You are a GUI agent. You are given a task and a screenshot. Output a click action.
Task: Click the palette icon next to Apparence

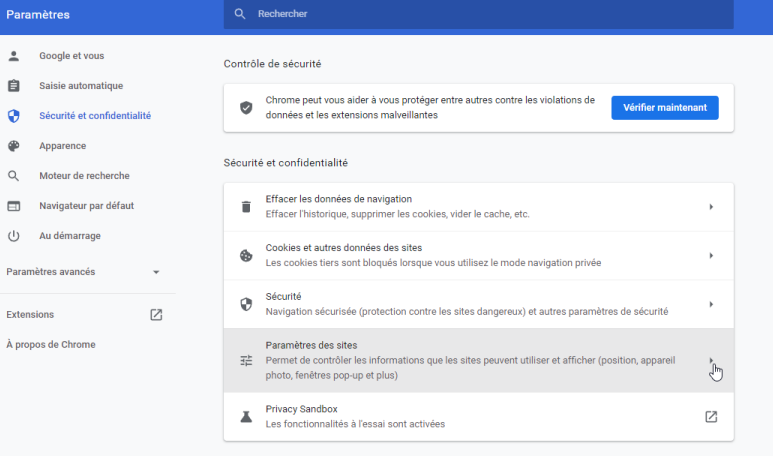pos(14,146)
